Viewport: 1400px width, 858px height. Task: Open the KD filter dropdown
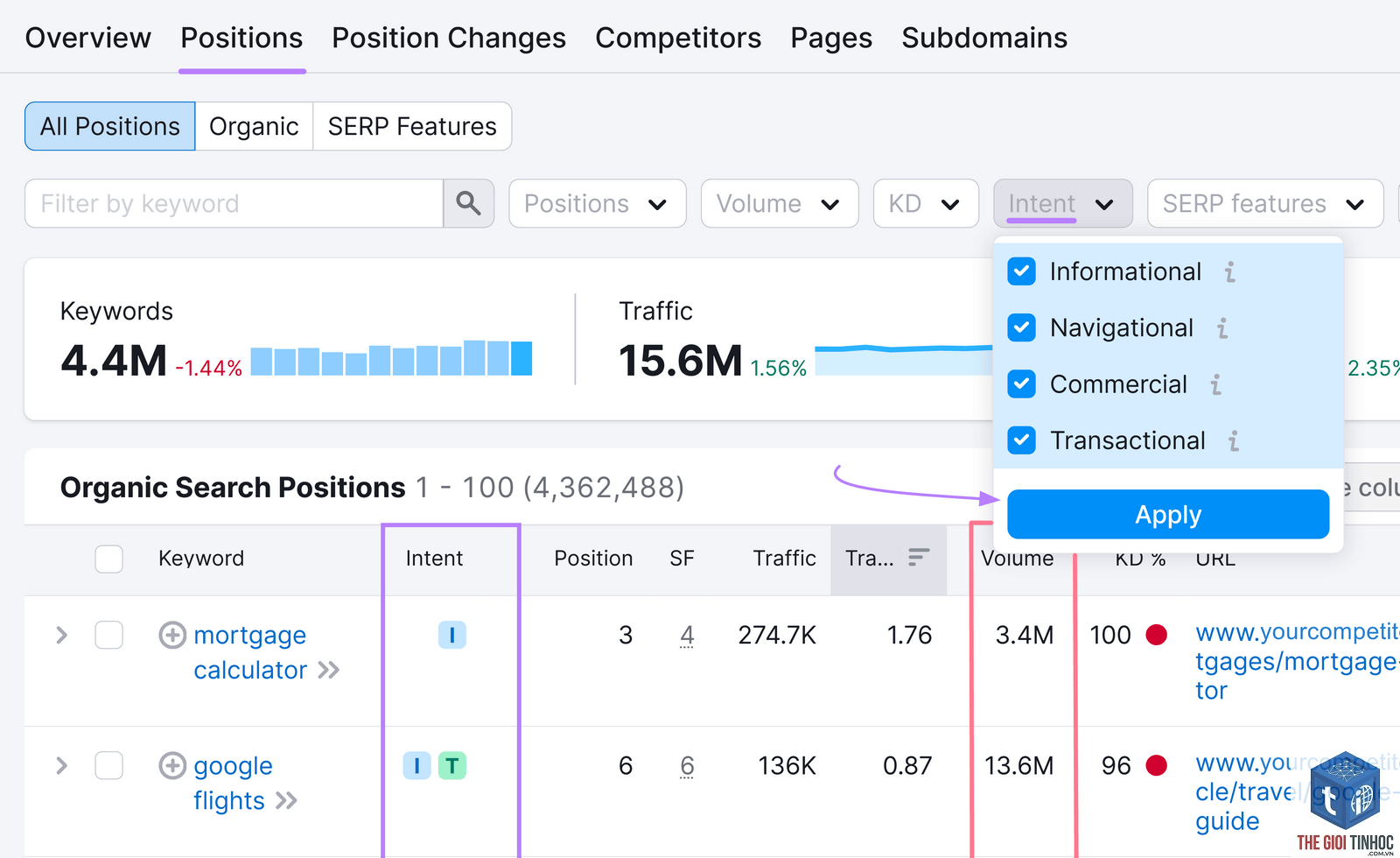[926, 203]
